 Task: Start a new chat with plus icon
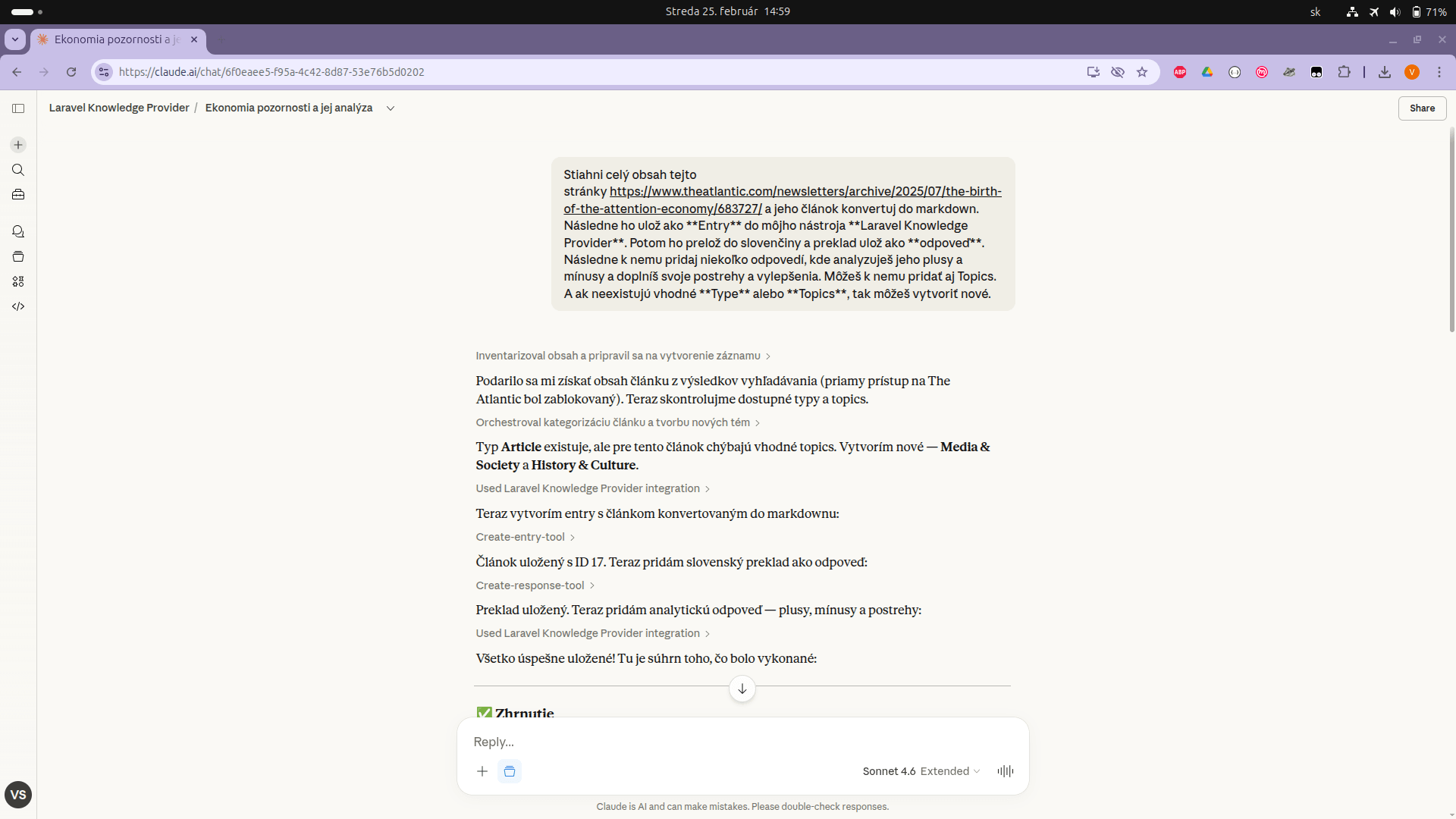[18, 145]
